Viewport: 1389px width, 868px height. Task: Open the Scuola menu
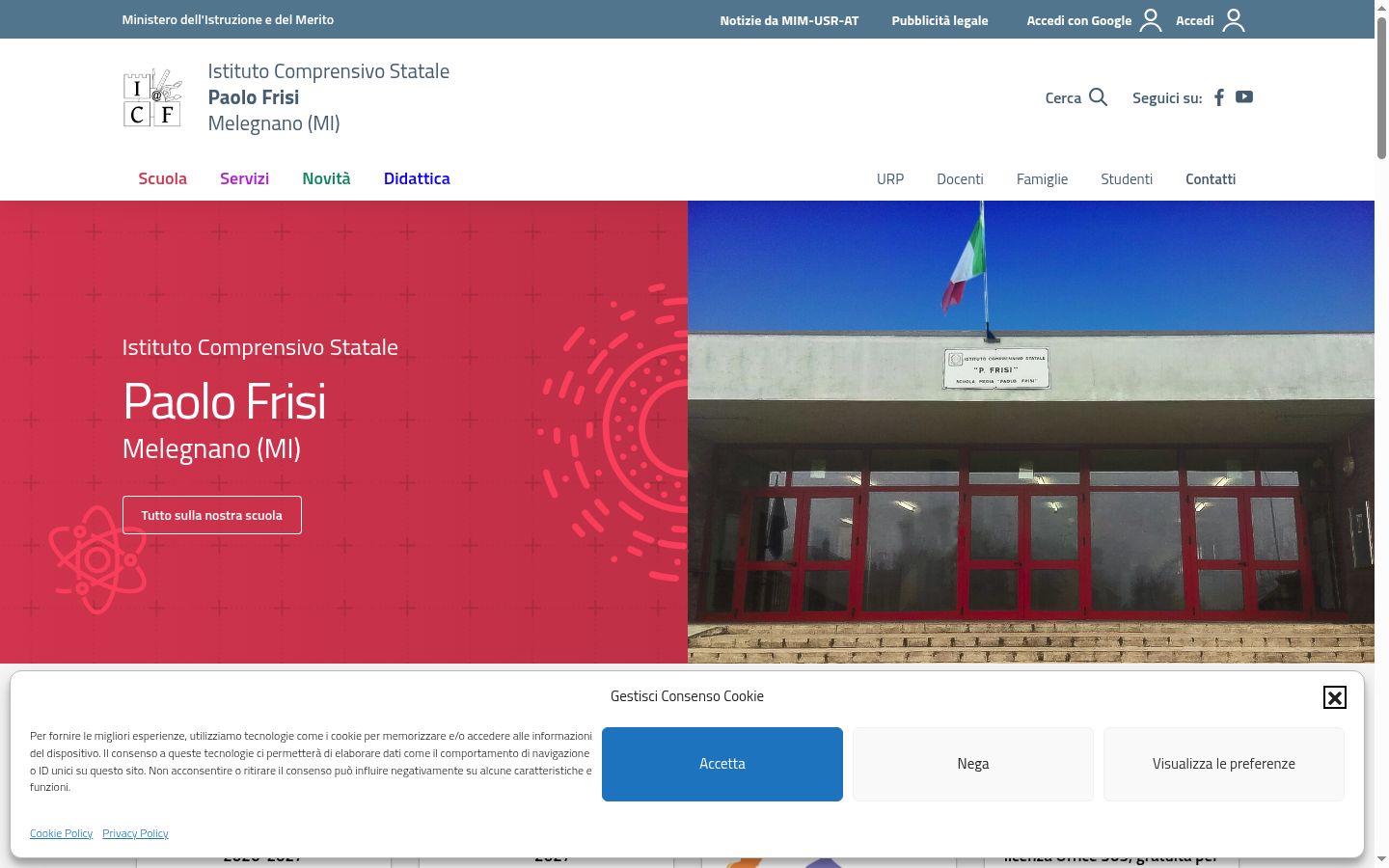coord(162,178)
